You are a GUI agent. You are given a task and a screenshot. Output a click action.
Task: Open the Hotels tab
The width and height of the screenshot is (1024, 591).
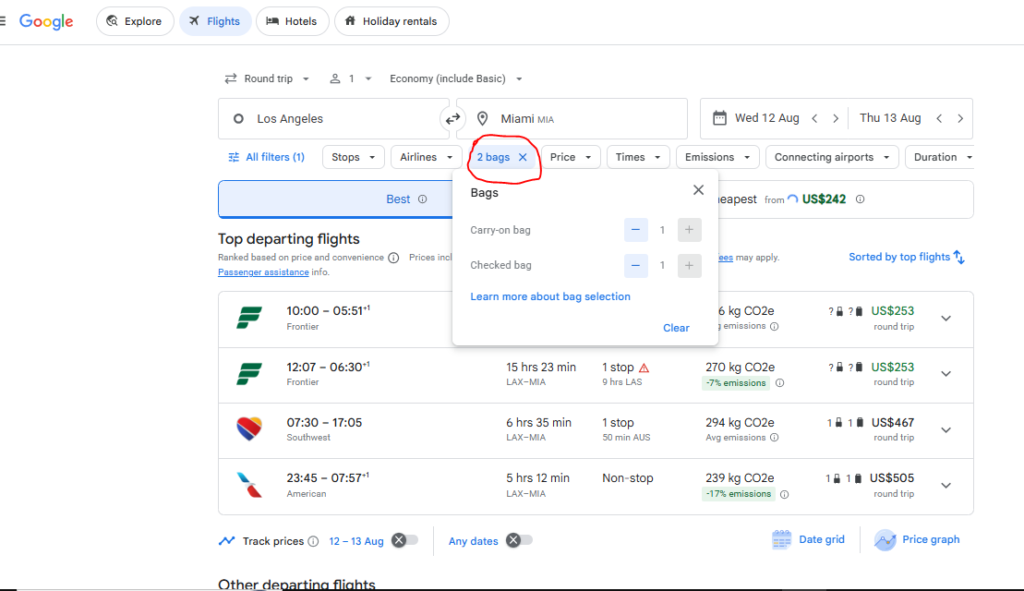point(292,22)
